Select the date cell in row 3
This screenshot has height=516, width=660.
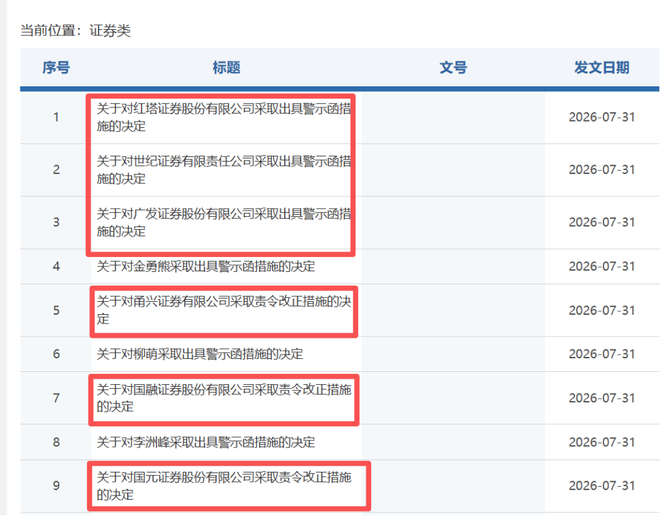tap(601, 222)
